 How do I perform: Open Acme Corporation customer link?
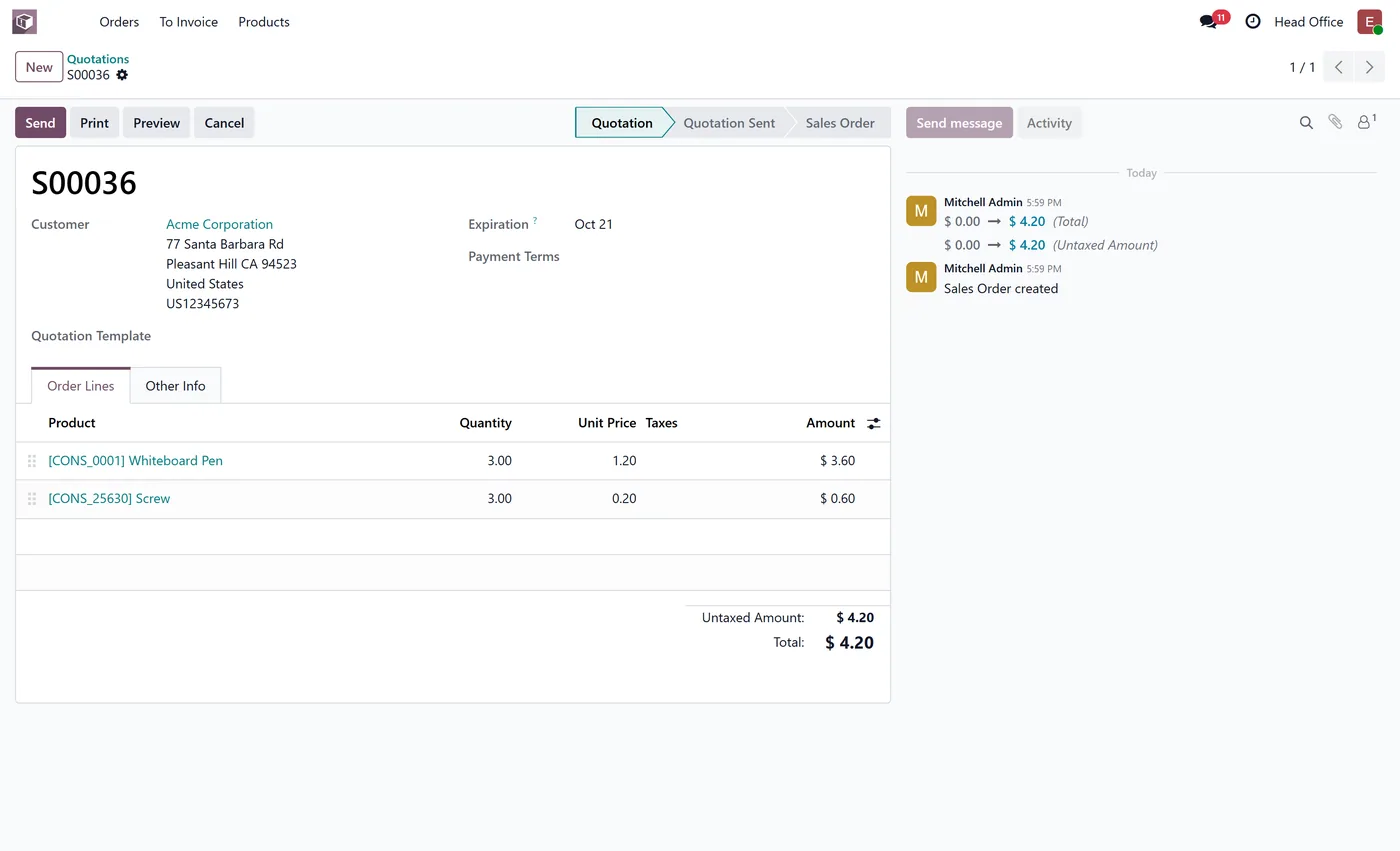219,224
